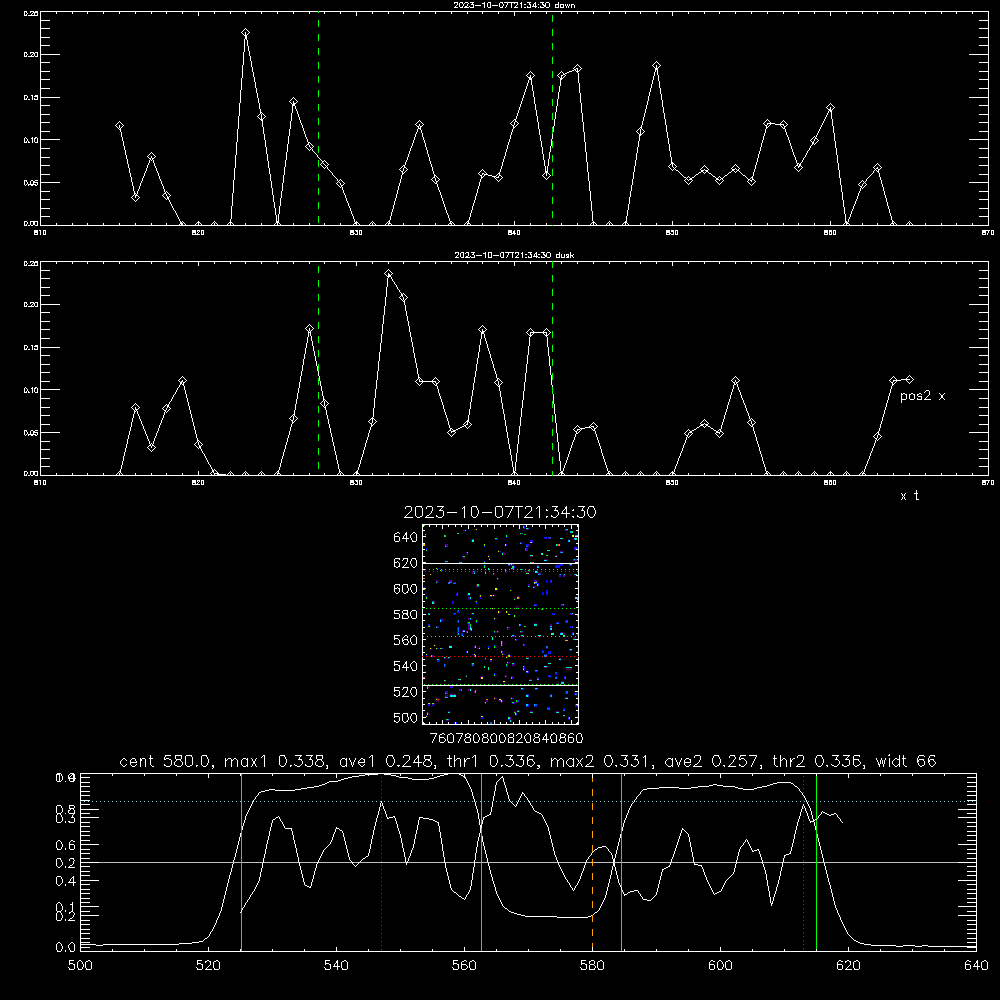Click the 'max2 0.331' value
Screen dimensions: 1000x1000
click(598, 761)
